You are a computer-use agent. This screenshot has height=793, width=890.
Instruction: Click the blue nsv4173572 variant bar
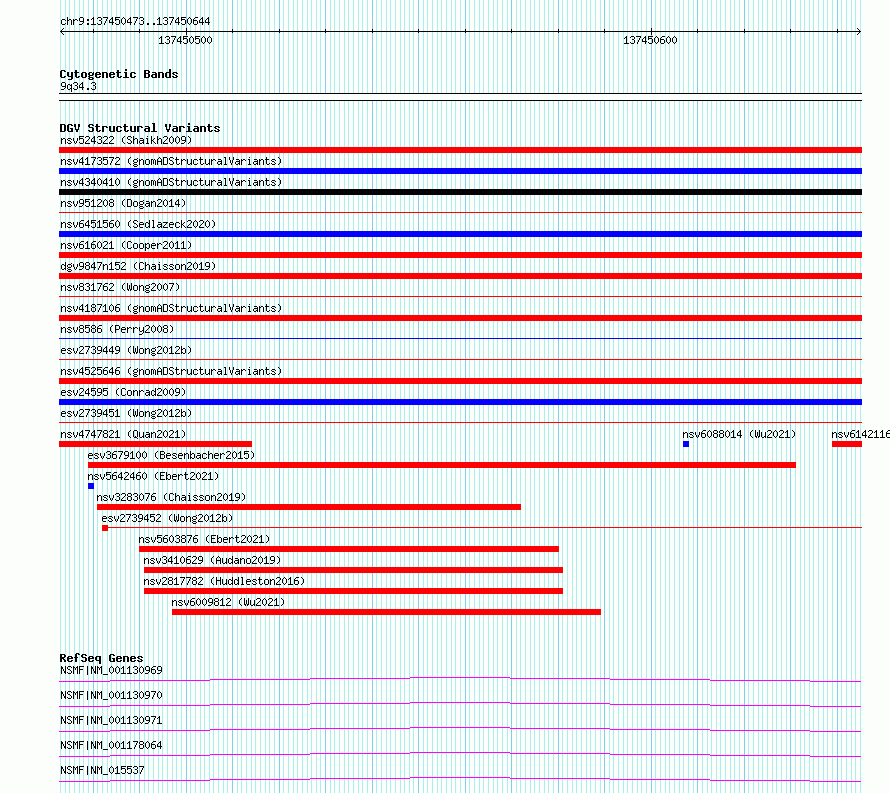(460, 171)
